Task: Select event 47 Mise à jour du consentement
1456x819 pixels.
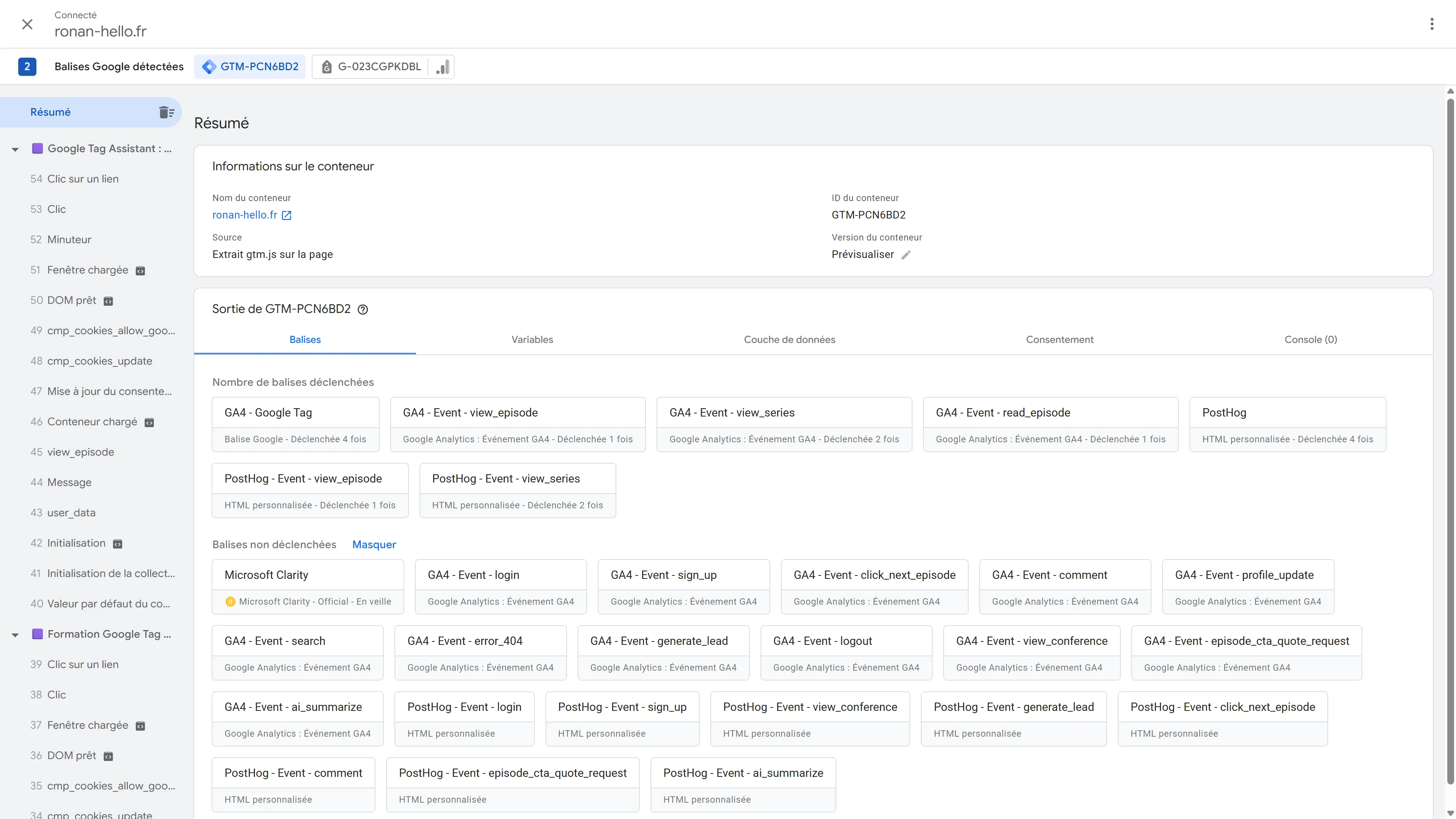Action: [91, 392]
